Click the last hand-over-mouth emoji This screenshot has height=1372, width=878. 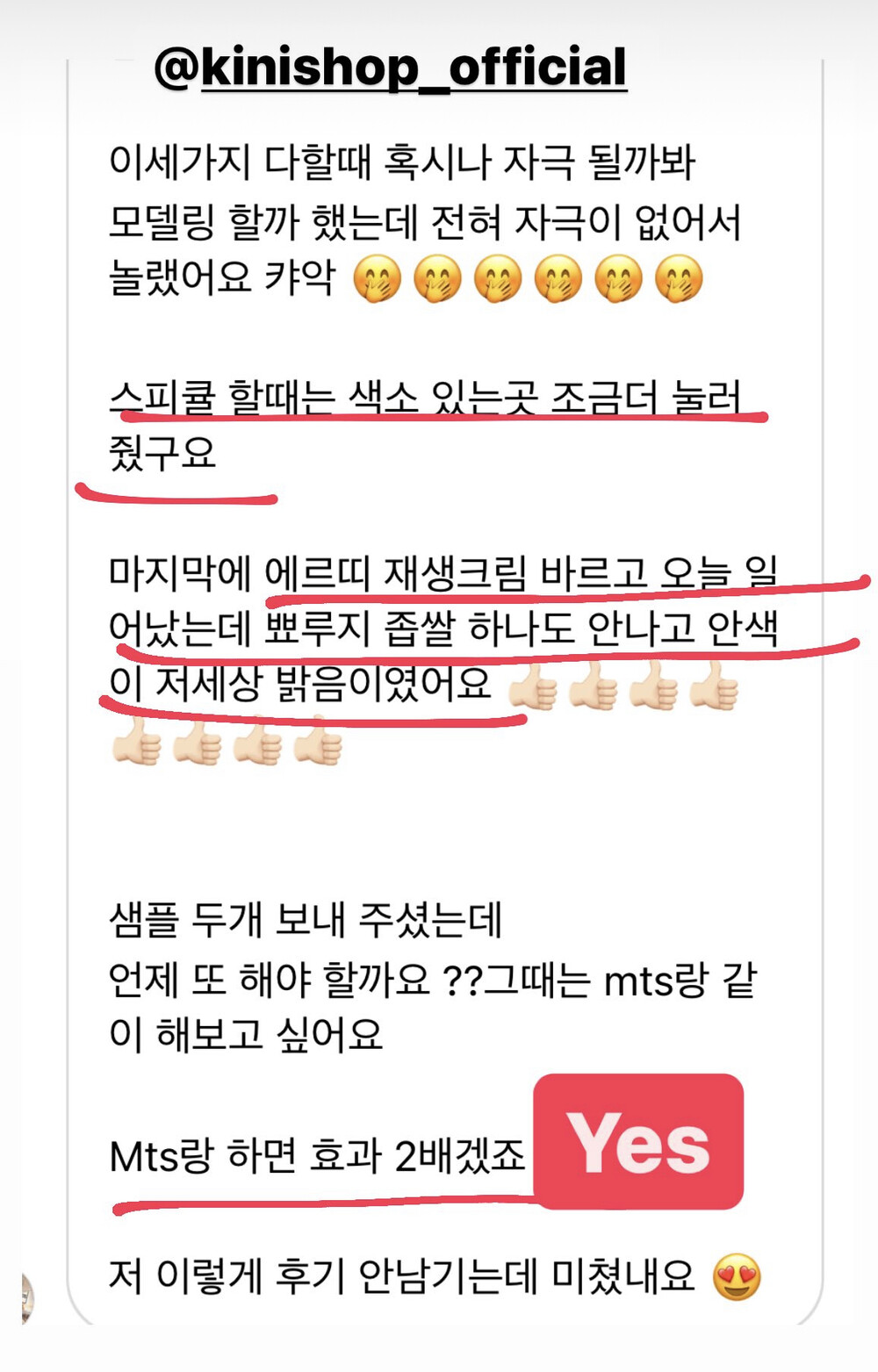click(680, 280)
